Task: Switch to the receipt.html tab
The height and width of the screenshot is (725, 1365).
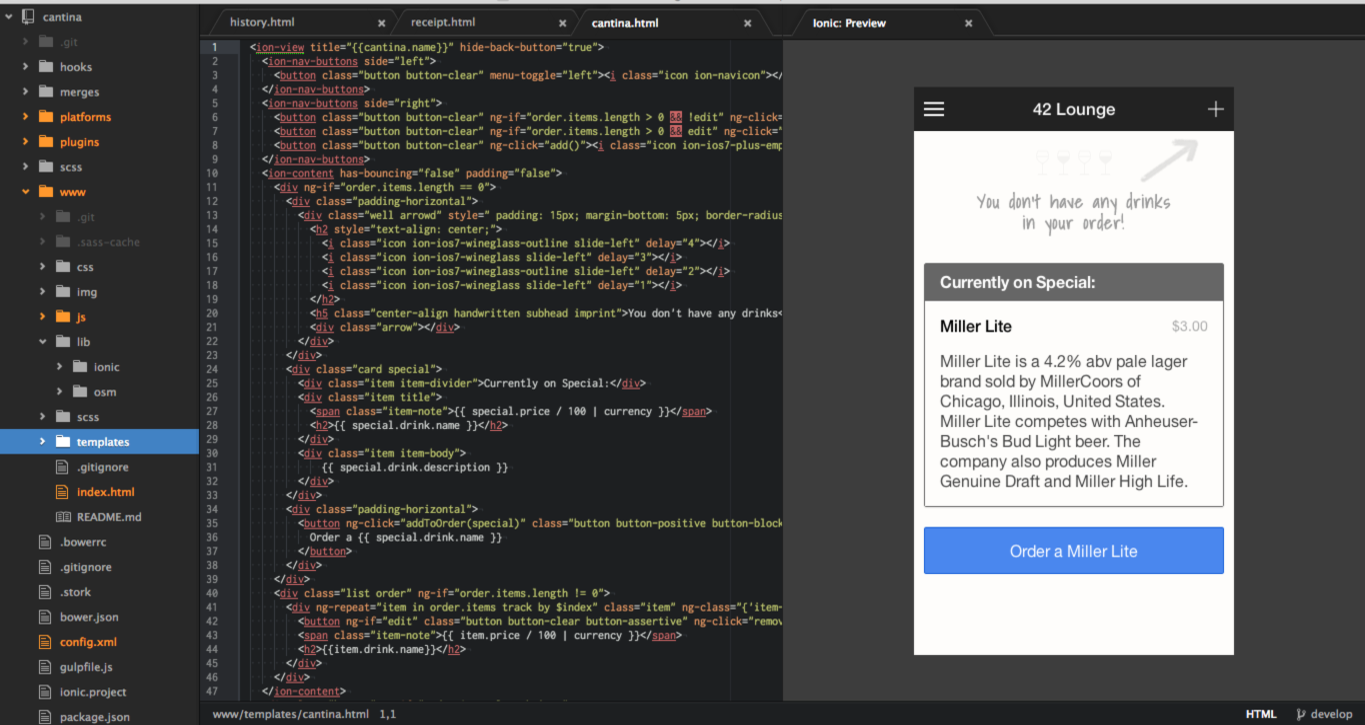Action: [443, 22]
